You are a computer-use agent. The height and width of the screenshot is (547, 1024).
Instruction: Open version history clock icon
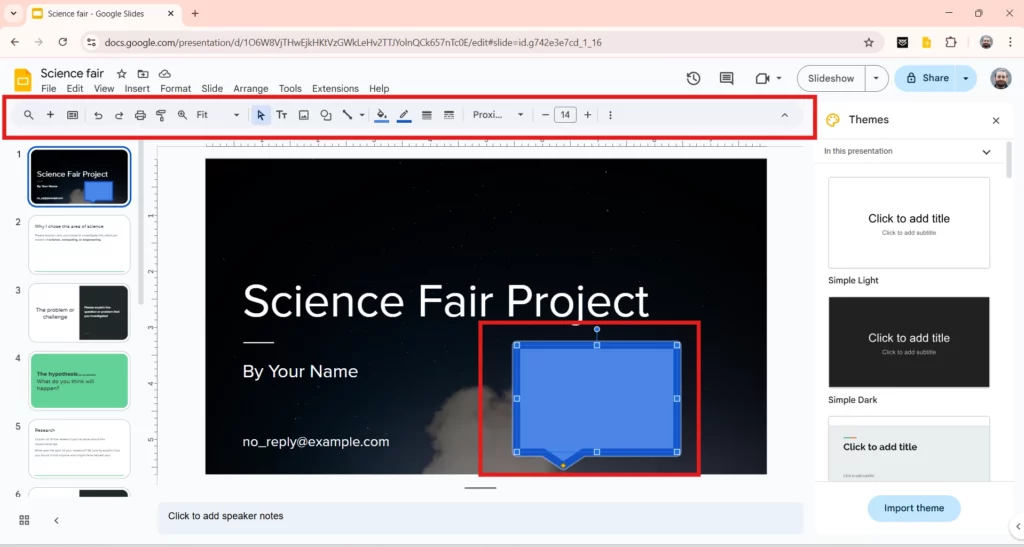(693, 78)
